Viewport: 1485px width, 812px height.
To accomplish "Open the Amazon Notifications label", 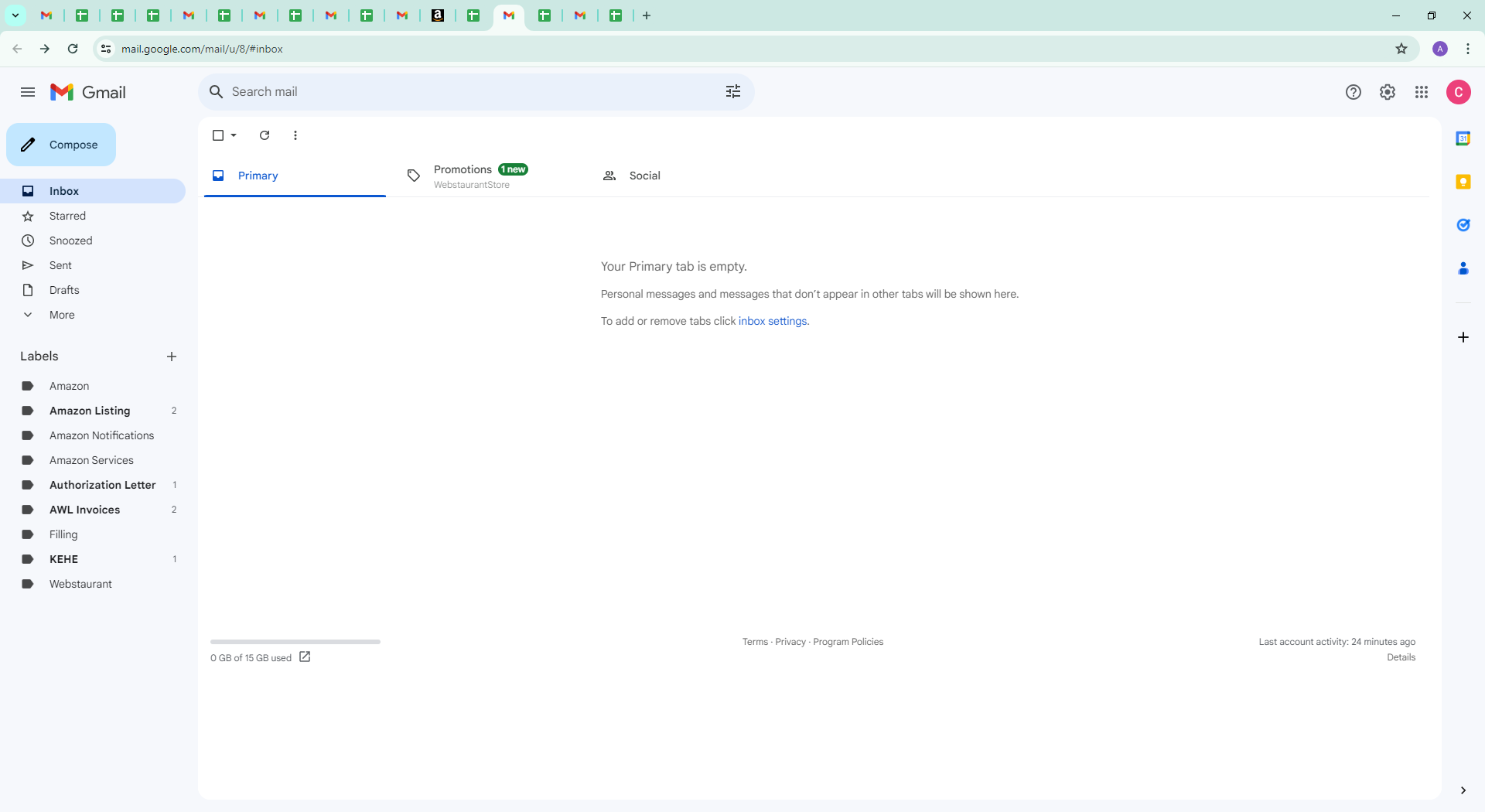I will [93, 435].
